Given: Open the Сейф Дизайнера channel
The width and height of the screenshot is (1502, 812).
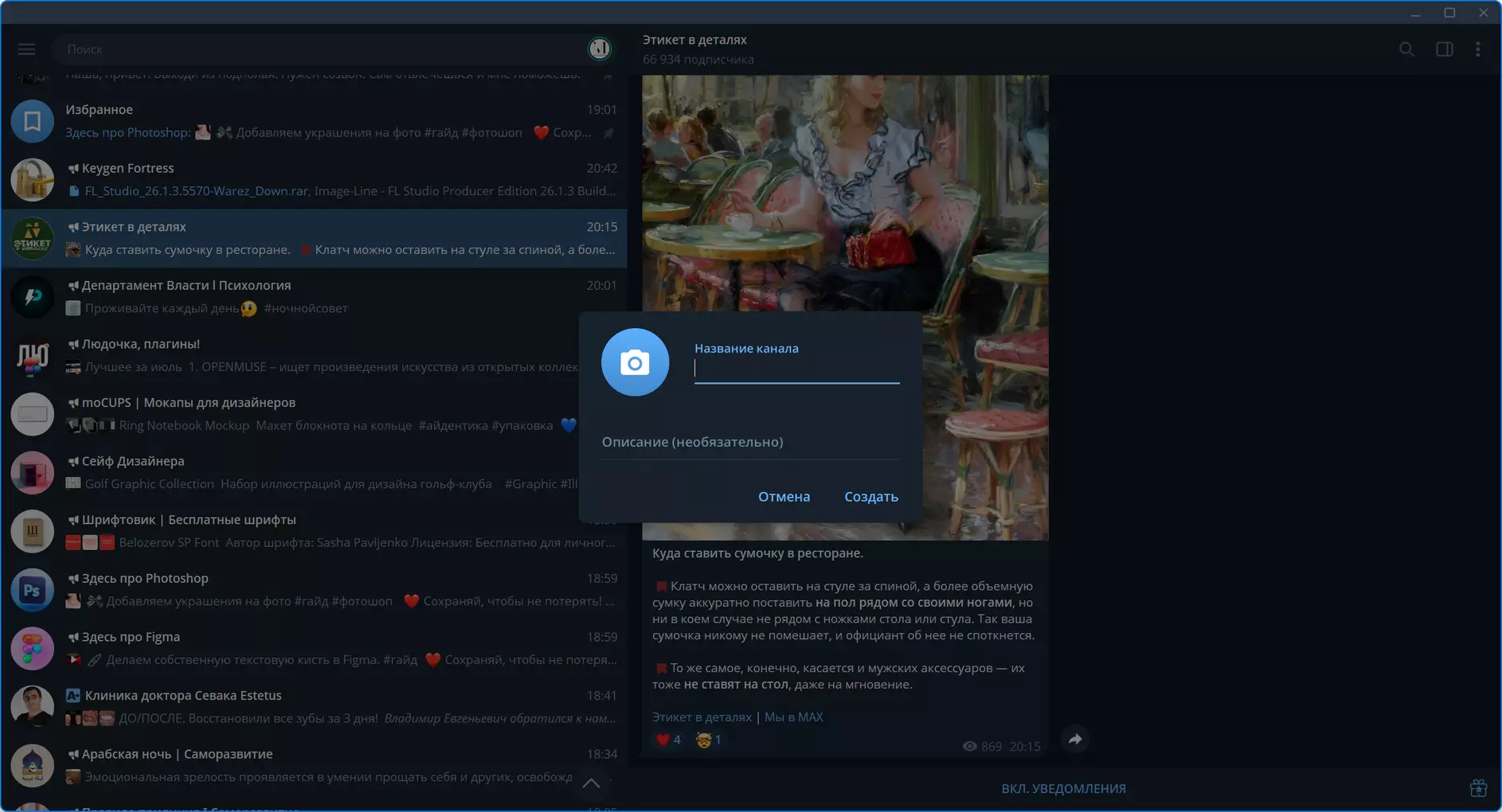Looking at the screenshot, I should [291, 472].
